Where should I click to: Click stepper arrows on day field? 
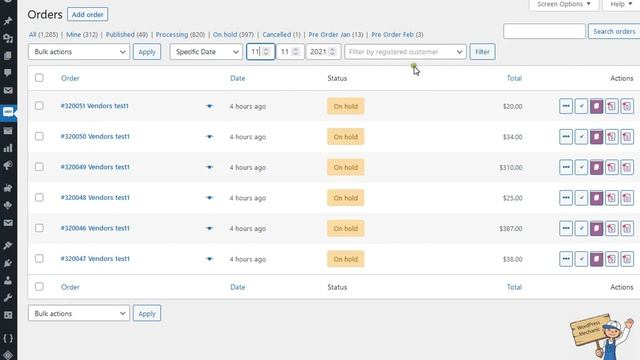pos(266,52)
